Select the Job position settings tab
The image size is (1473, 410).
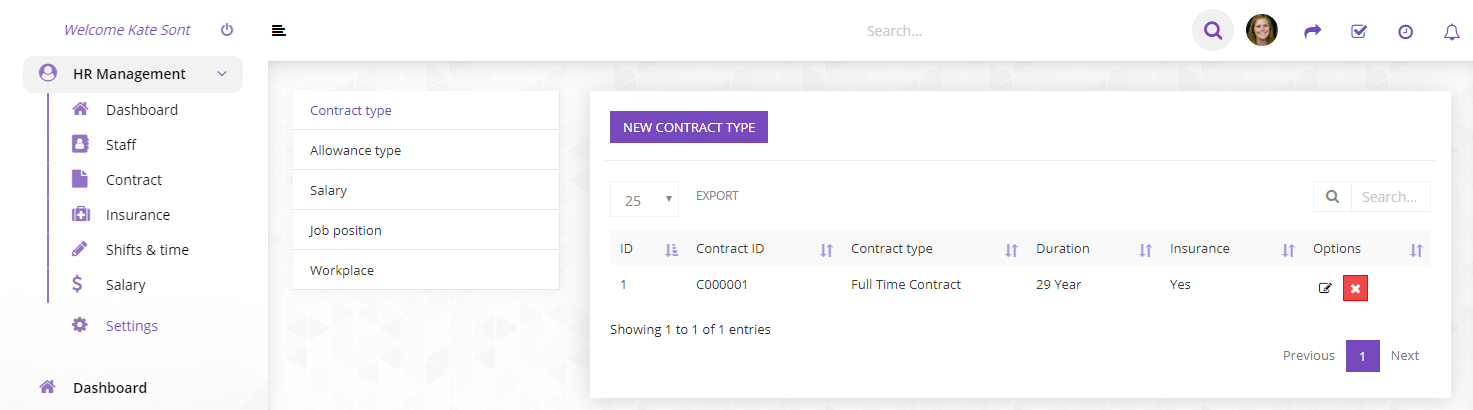(x=426, y=230)
